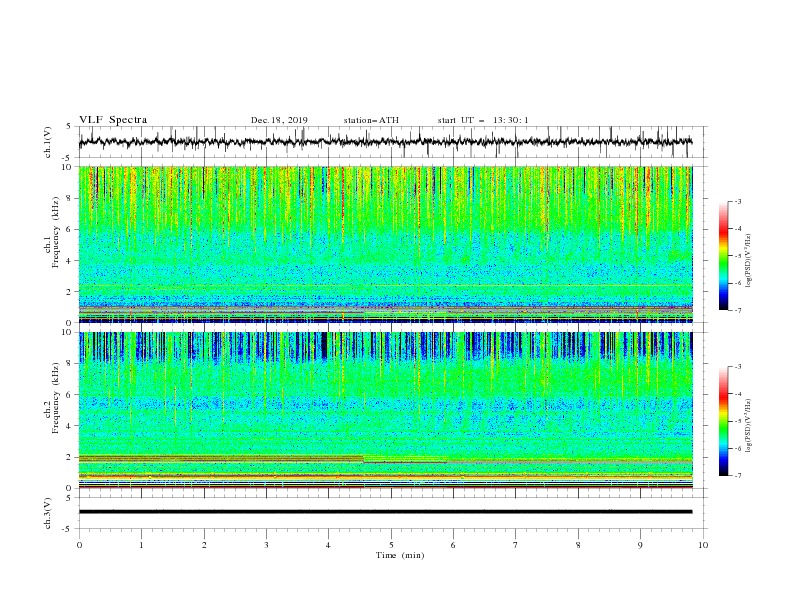Click the "ch.3(V)" axis label

point(48,513)
